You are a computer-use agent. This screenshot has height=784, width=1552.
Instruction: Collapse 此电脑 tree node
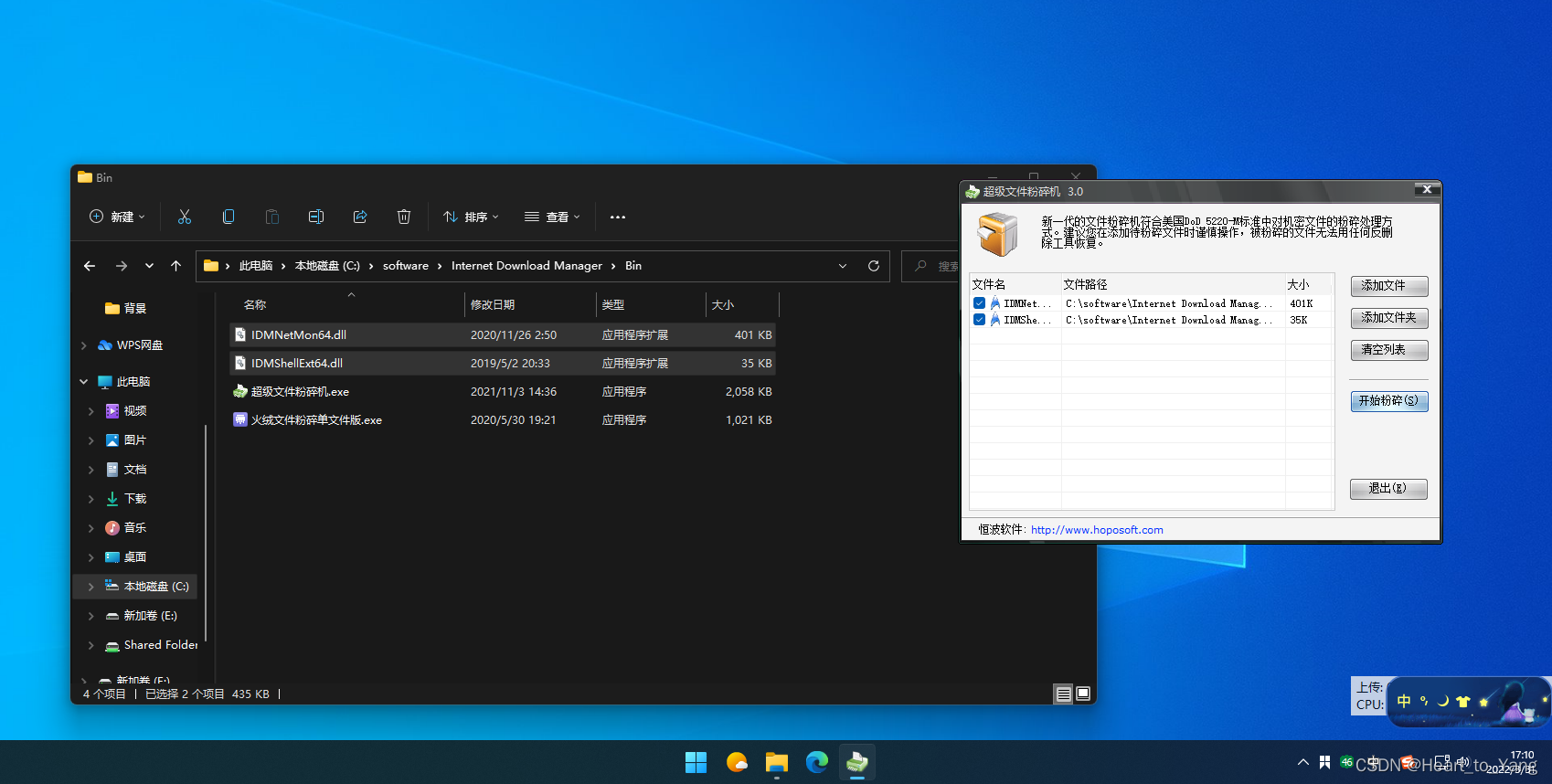pos(84,382)
